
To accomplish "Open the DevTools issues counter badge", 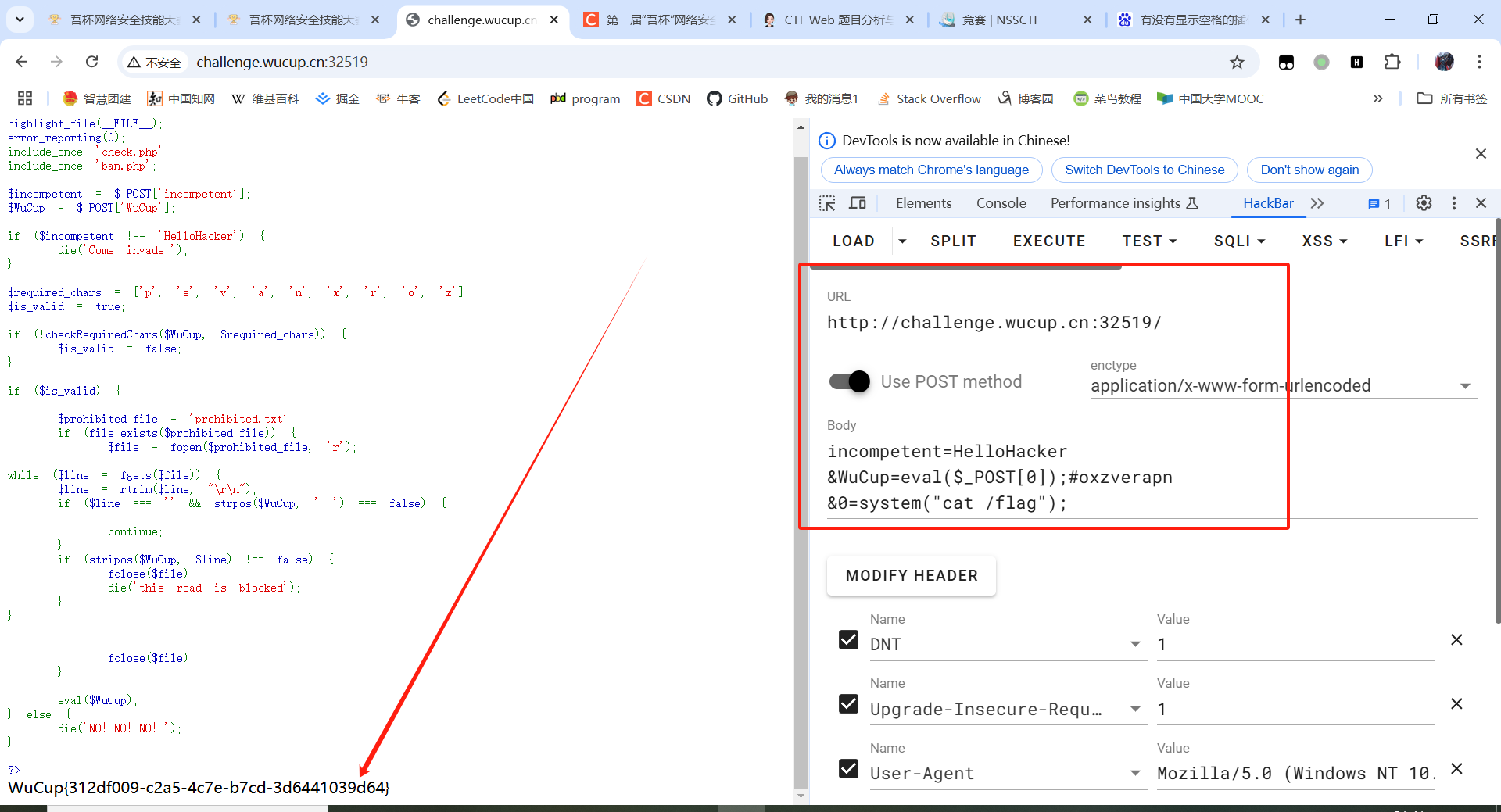I will coord(1379,204).
